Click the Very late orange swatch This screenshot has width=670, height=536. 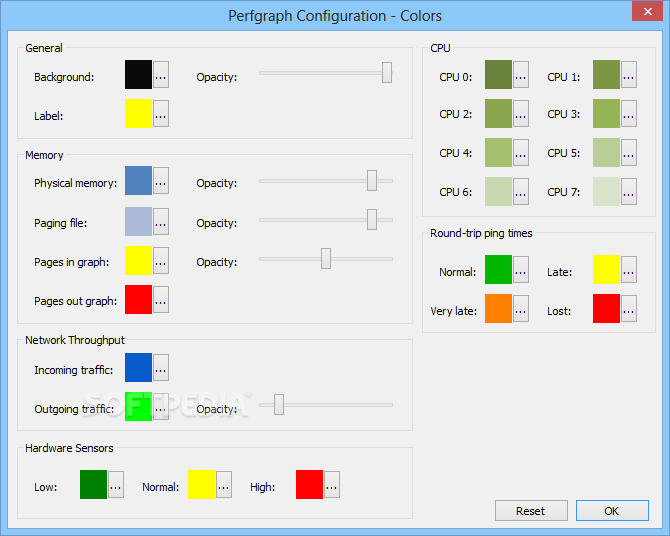498,308
